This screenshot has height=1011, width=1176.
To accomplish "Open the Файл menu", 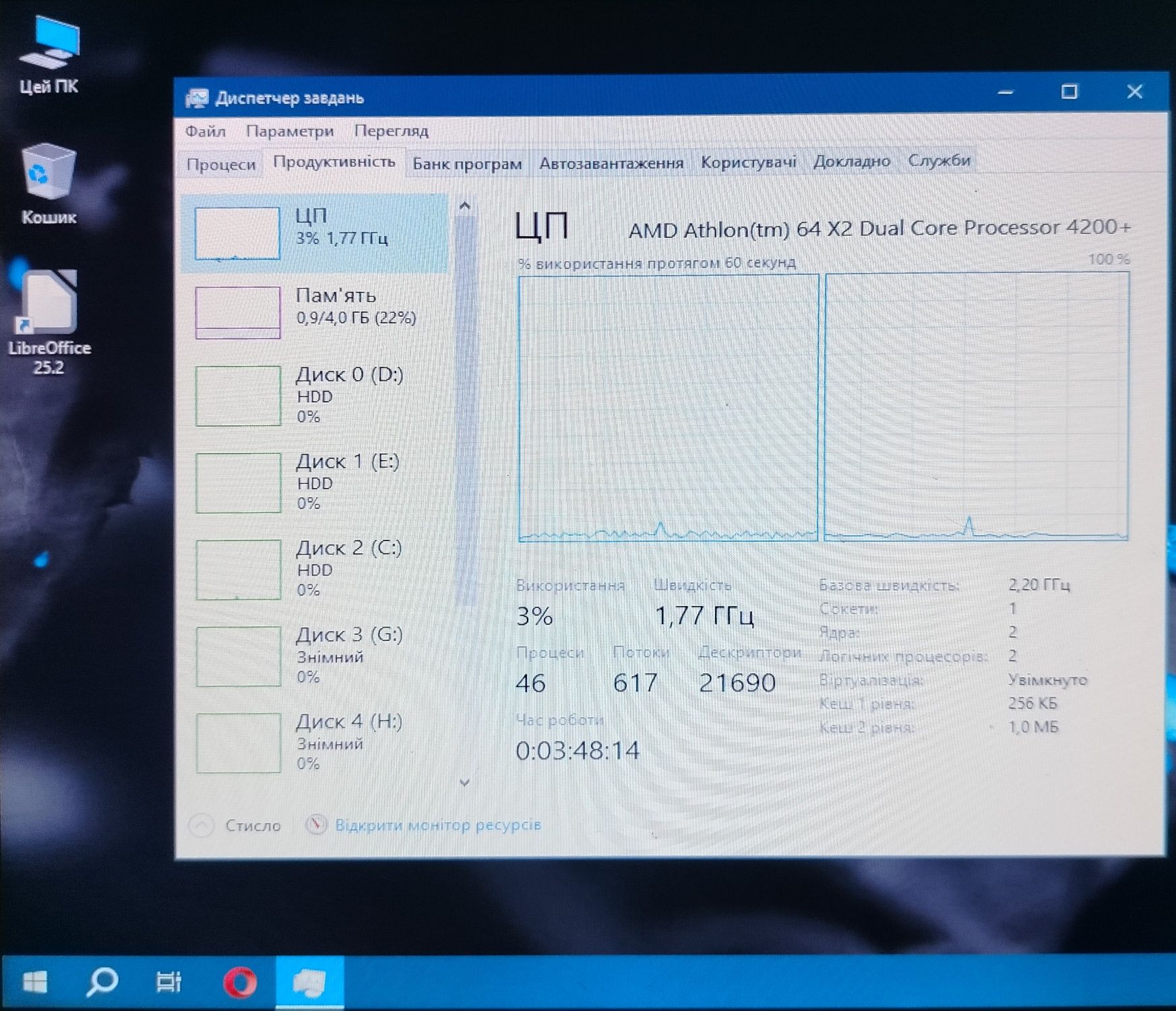I will click(x=206, y=131).
